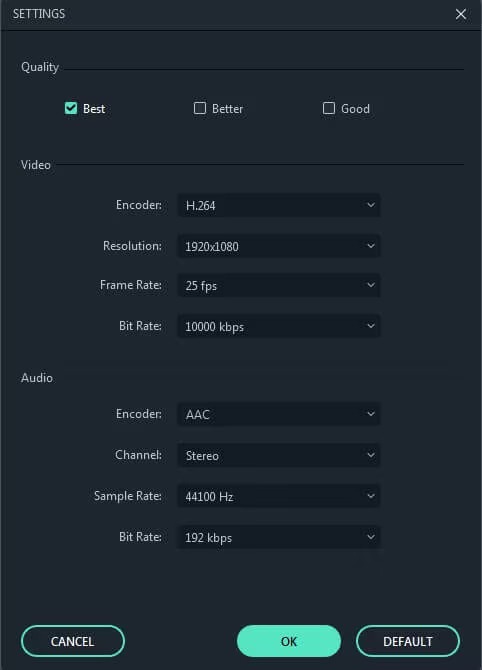Viewport: 482px width, 670px height.
Task: Open the audio Bit Rate 192 kbps dropdown
Action: pyautogui.click(x=279, y=537)
